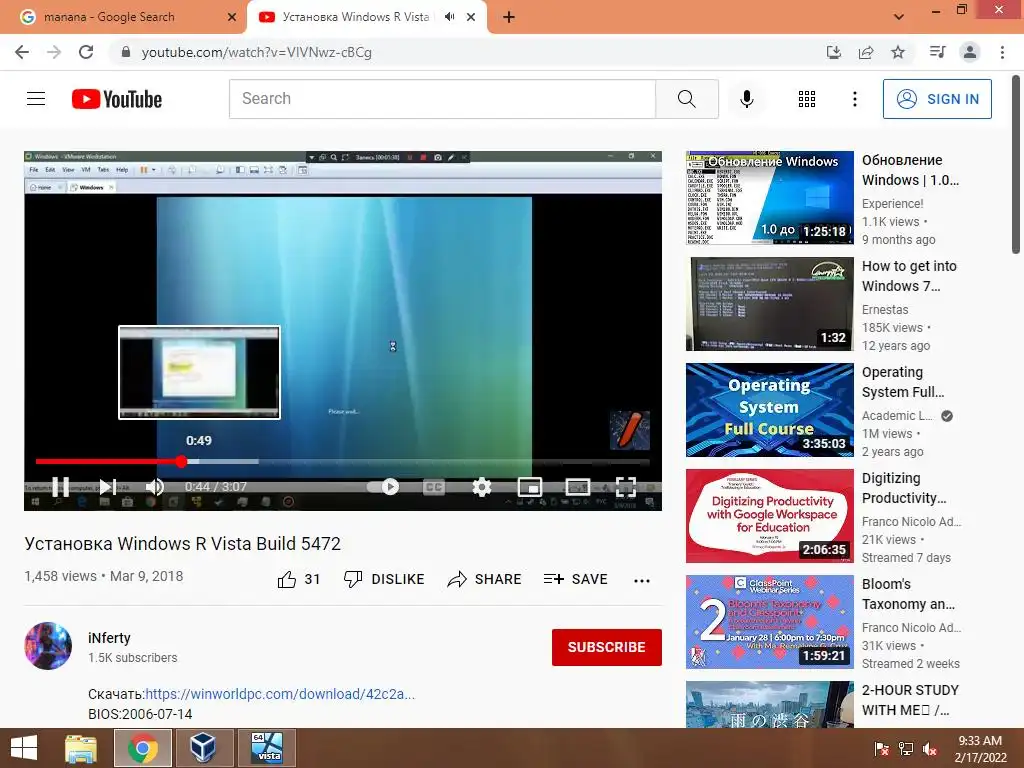Close the YouTube Vista tab
Image resolution: width=1024 pixels, height=768 pixels.
pos(471,17)
